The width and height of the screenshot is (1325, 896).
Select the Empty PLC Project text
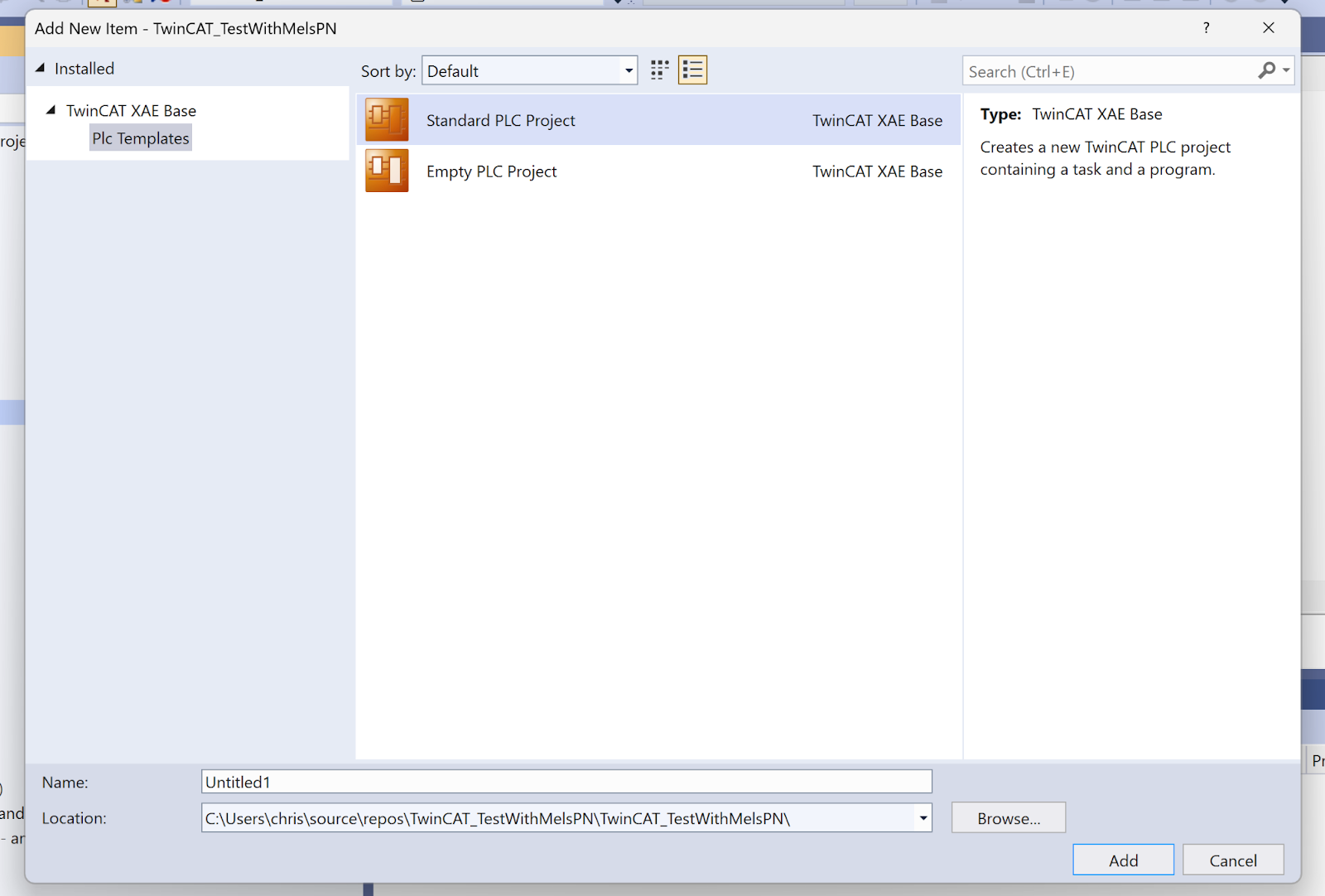491,171
